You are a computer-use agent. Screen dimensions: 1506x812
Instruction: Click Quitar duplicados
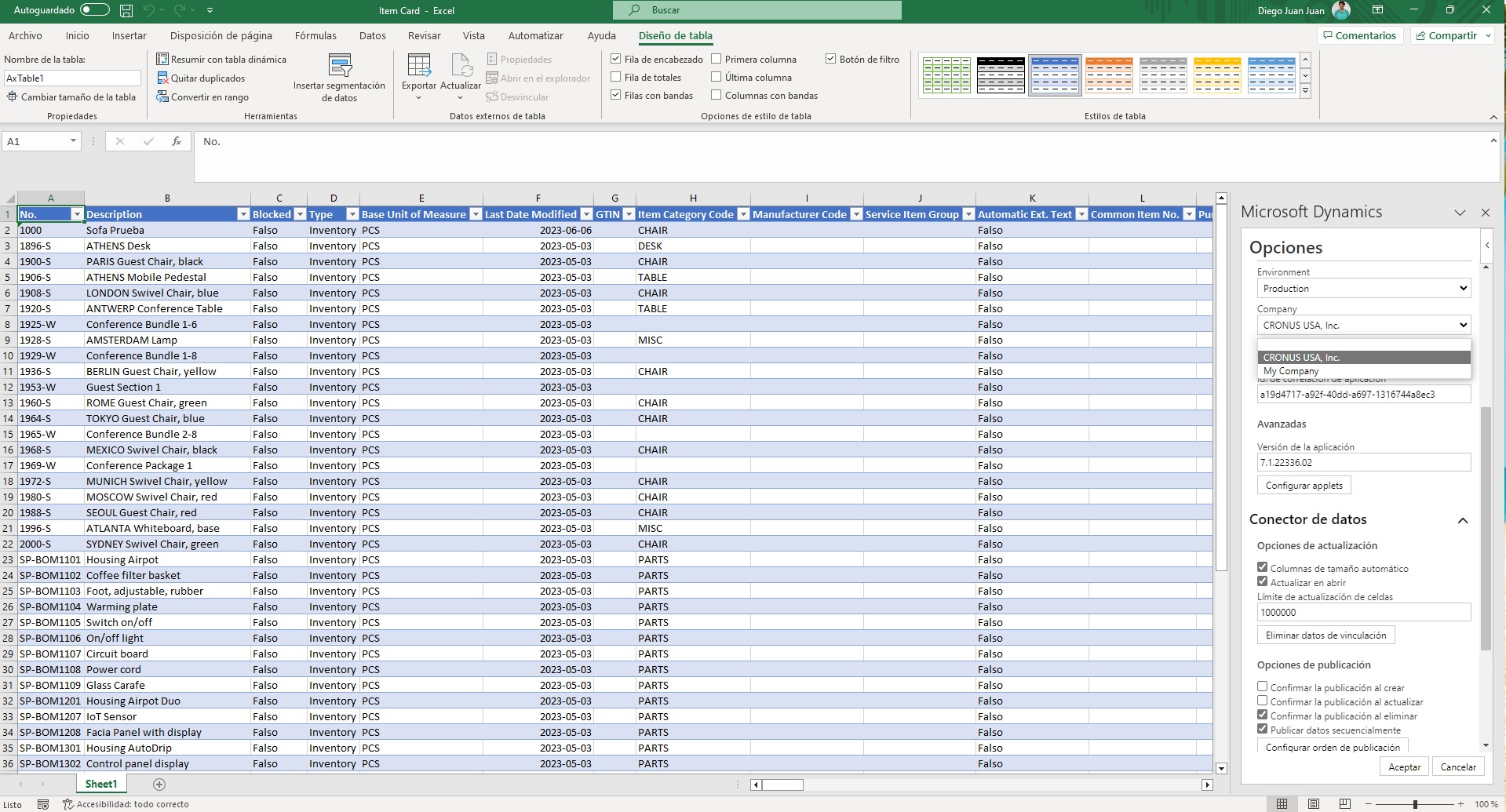point(201,78)
